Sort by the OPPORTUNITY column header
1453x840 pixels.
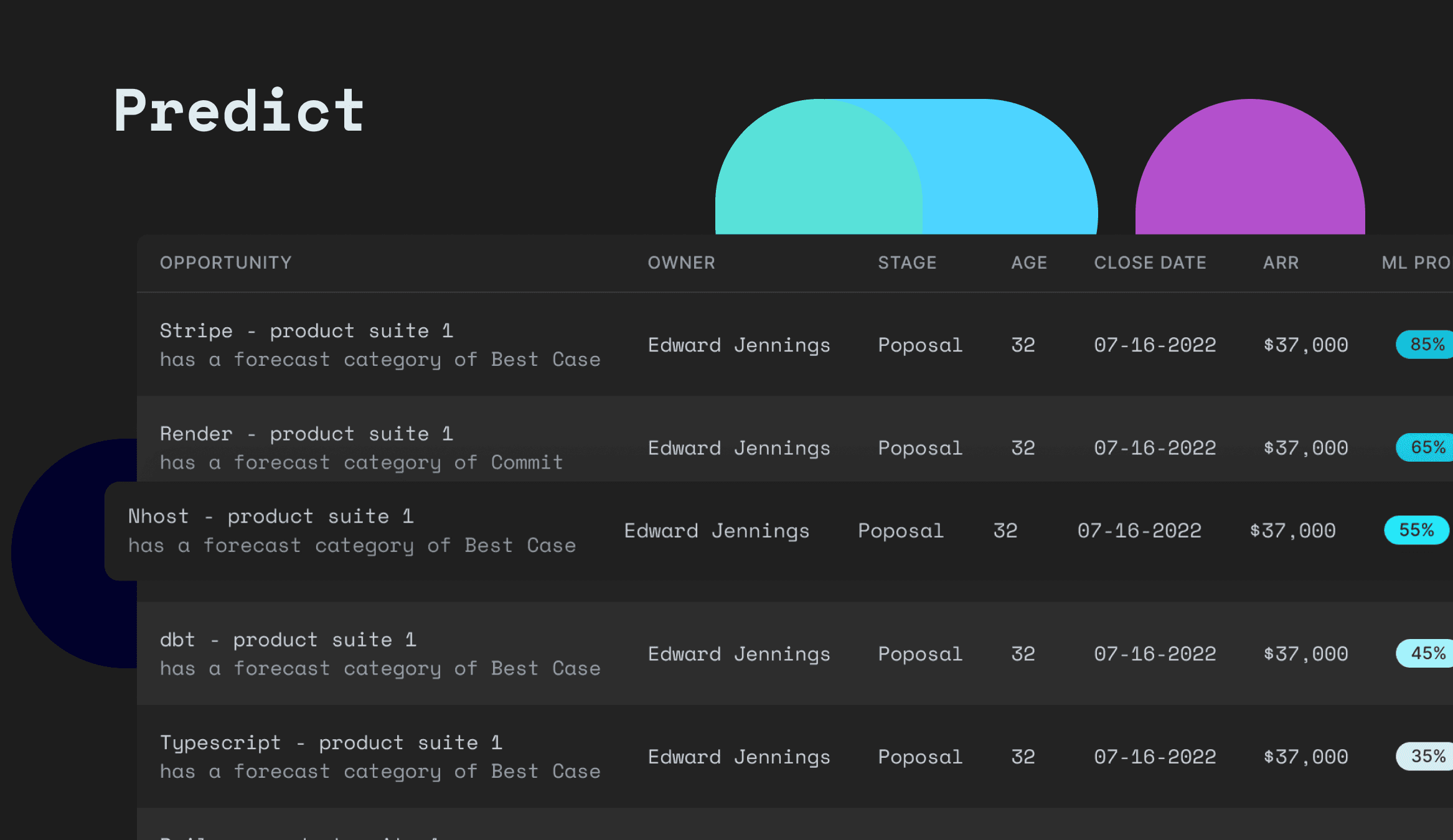click(x=226, y=263)
